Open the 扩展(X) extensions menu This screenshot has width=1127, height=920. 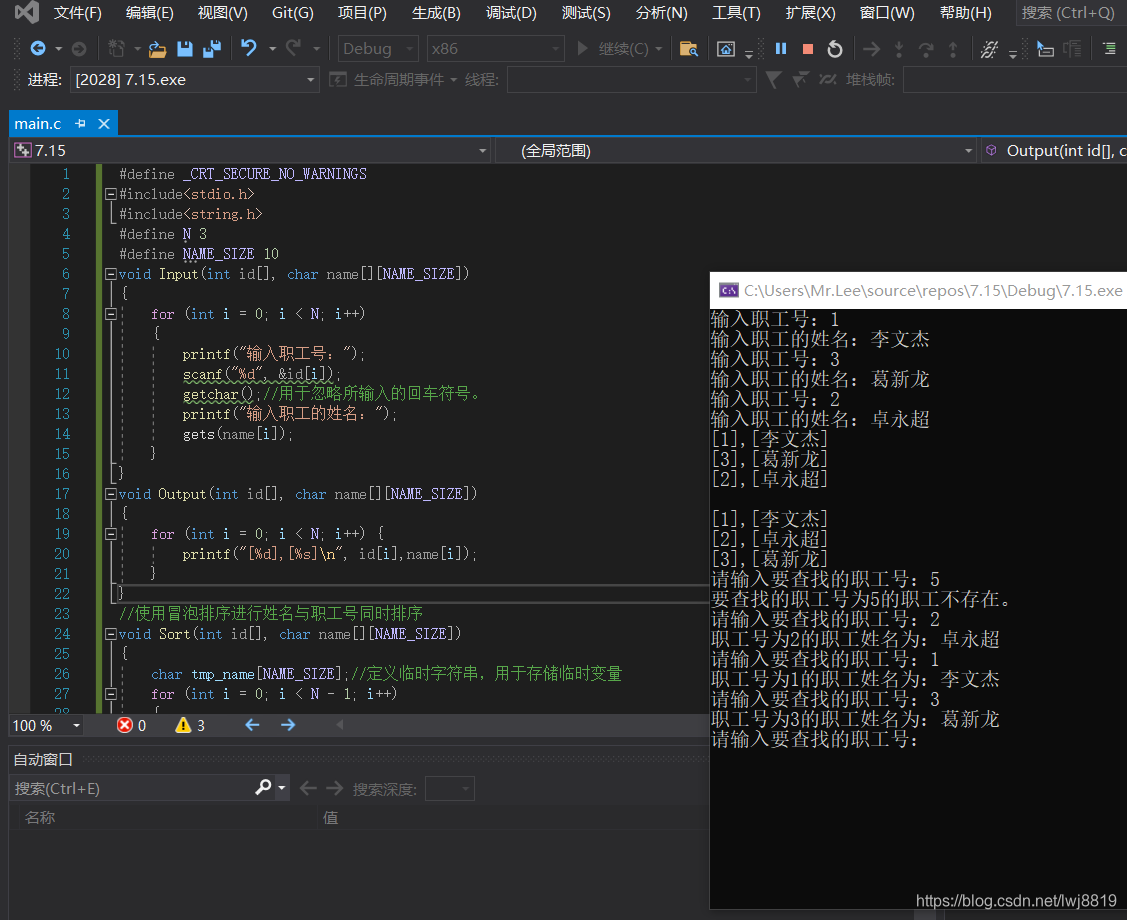pyautogui.click(x=810, y=12)
